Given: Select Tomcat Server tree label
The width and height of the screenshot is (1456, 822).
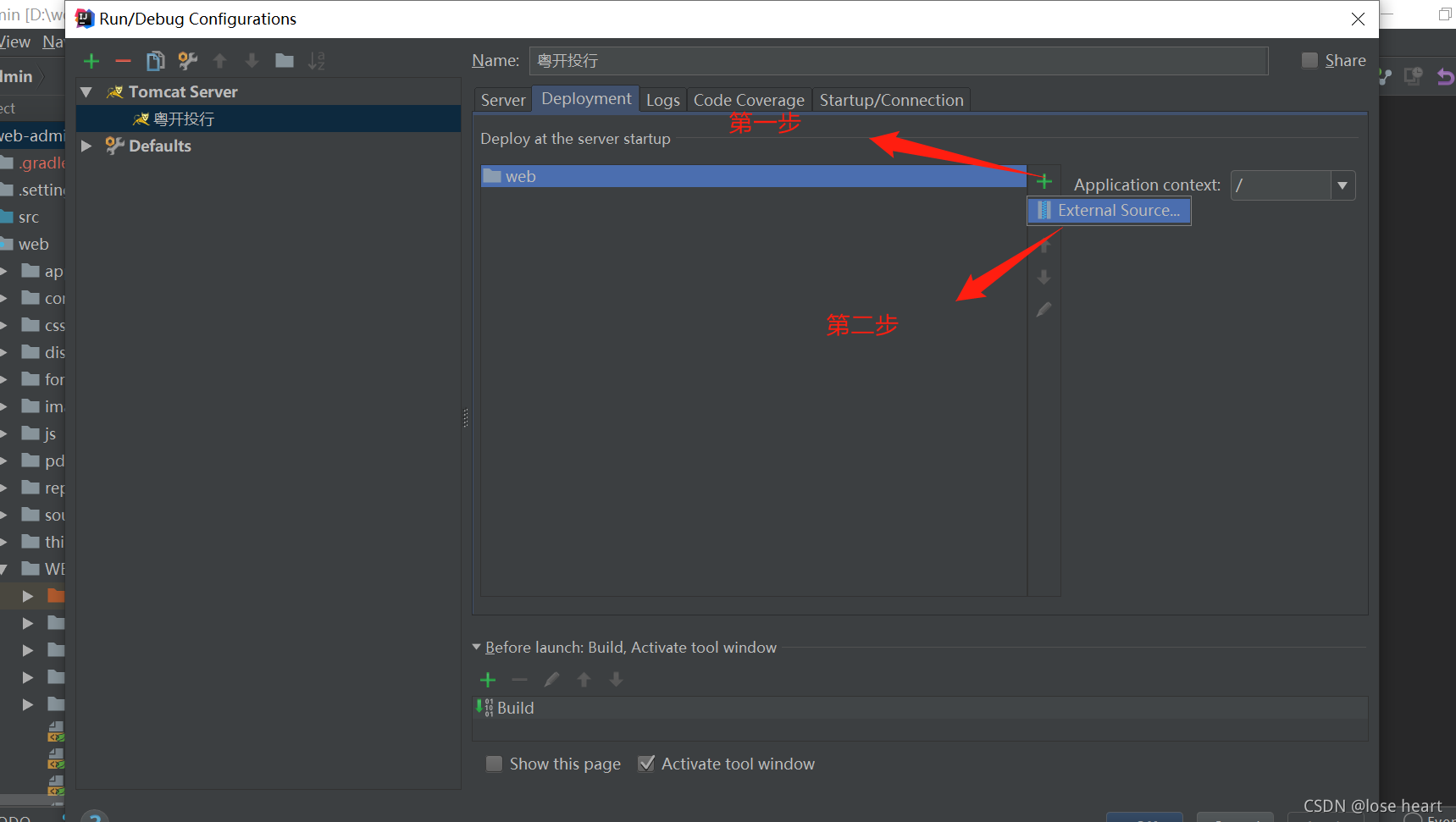Looking at the screenshot, I should click(183, 91).
